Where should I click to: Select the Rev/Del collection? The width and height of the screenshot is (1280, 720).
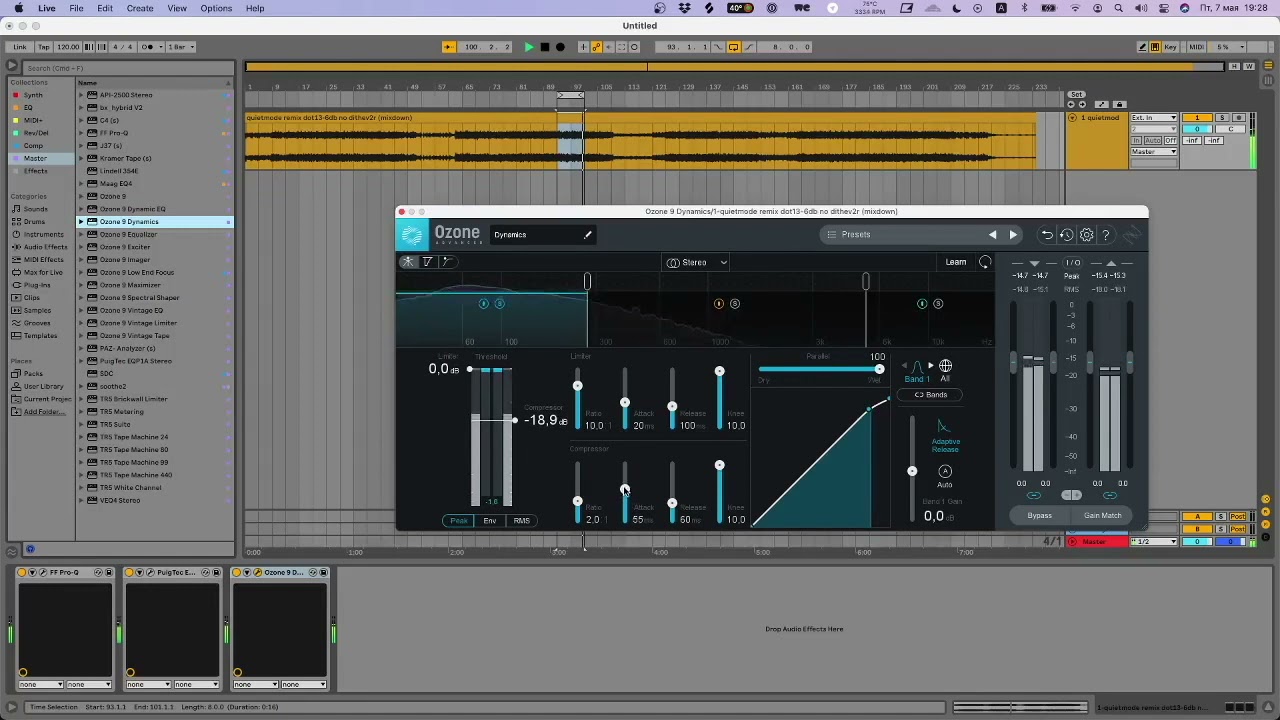click(x=36, y=133)
